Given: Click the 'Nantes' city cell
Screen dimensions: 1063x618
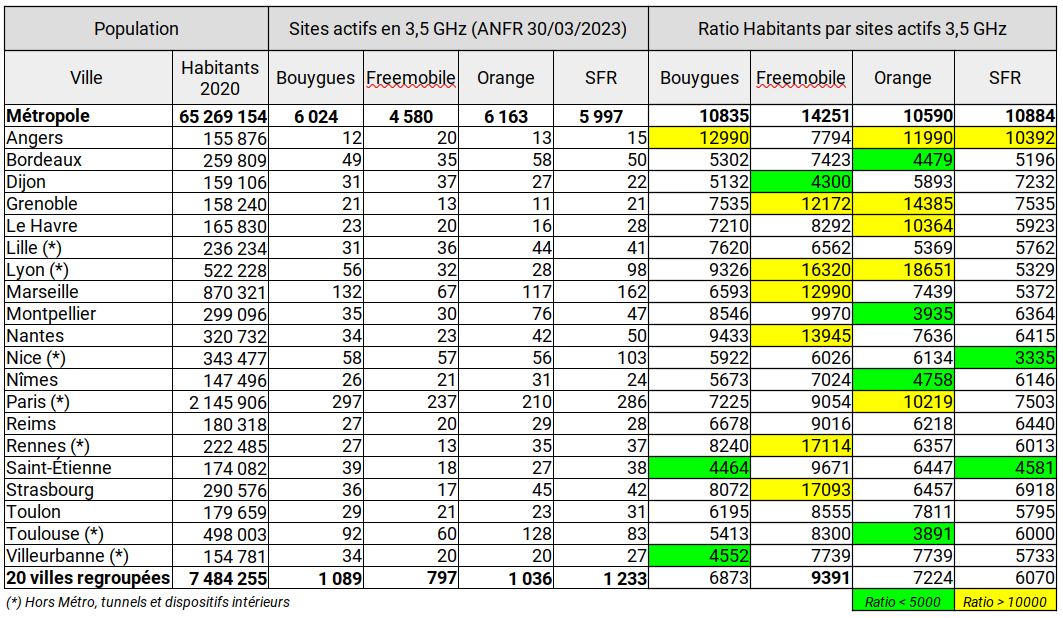Looking at the screenshot, I should click(x=89, y=336).
